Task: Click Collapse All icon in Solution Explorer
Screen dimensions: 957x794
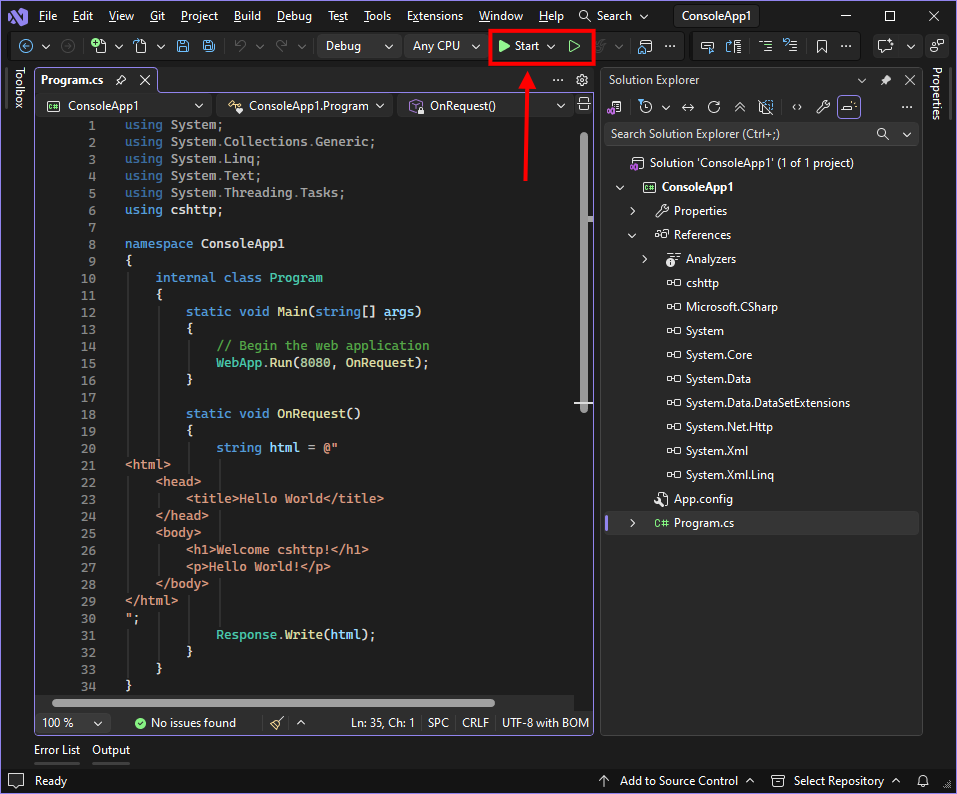Action: tap(740, 107)
